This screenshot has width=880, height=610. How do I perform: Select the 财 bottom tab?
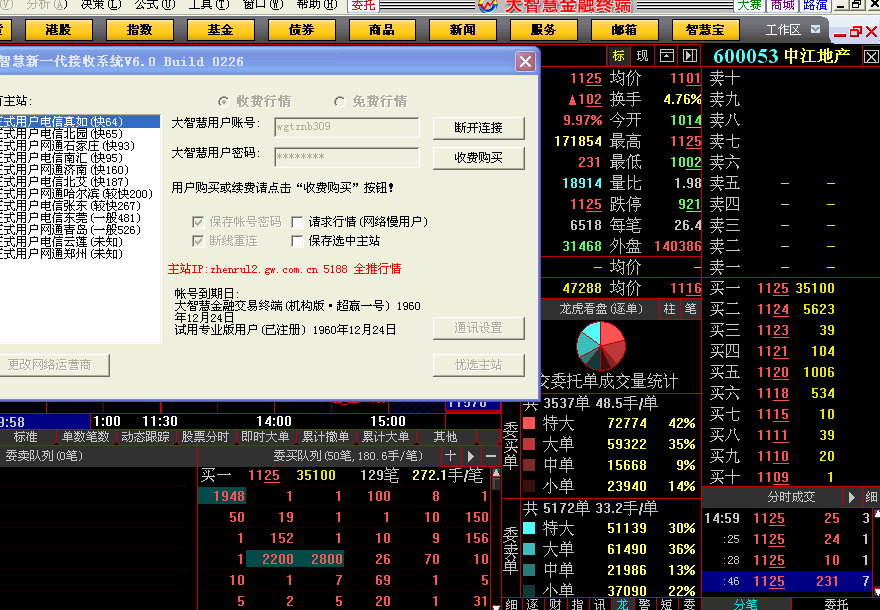(x=556, y=604)
